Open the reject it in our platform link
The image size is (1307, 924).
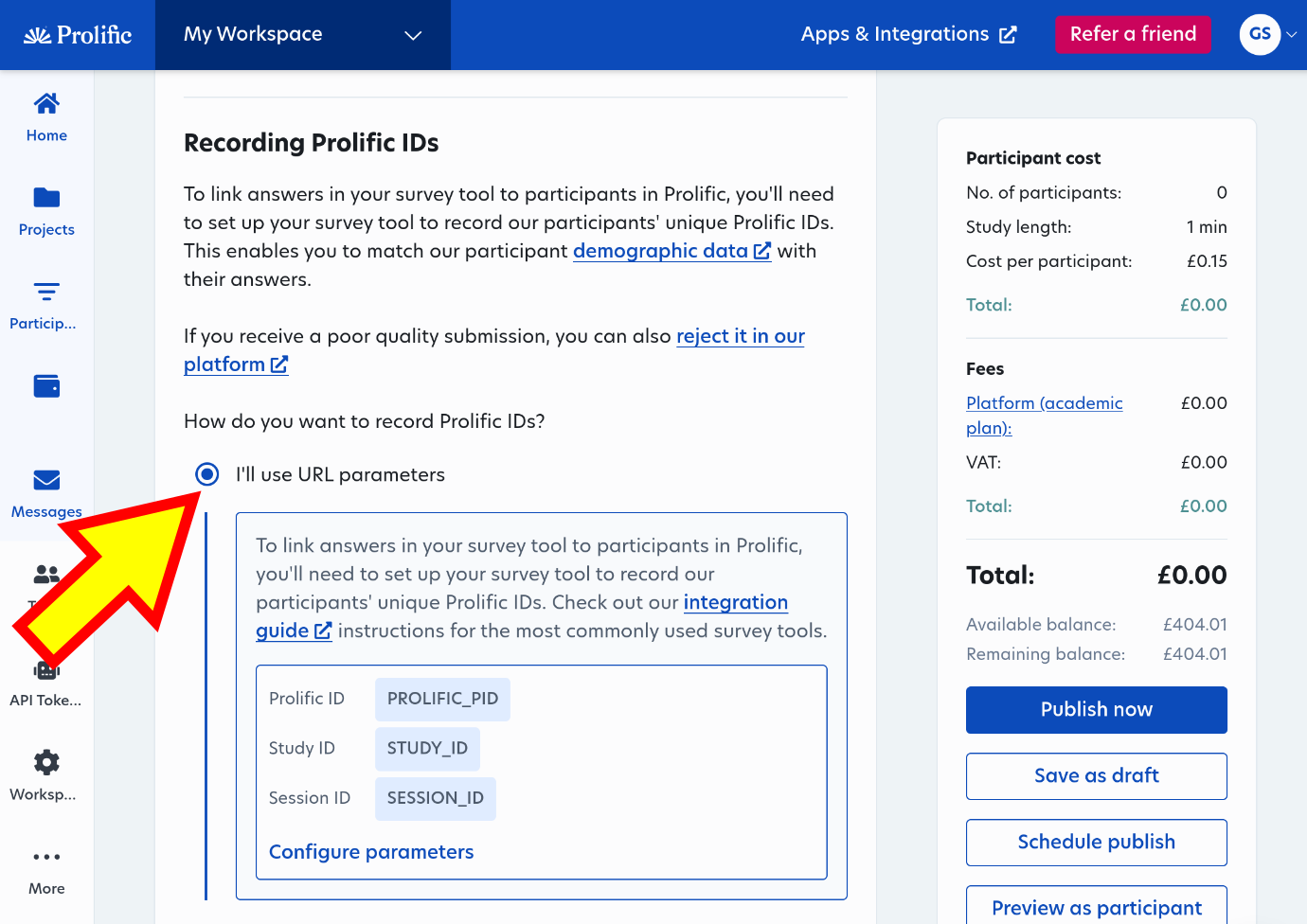pos(494,350)
